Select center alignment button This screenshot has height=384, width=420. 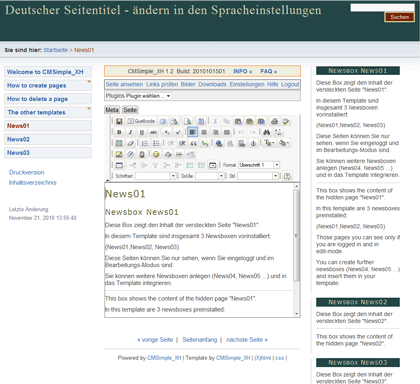click(x=204, y=132)
